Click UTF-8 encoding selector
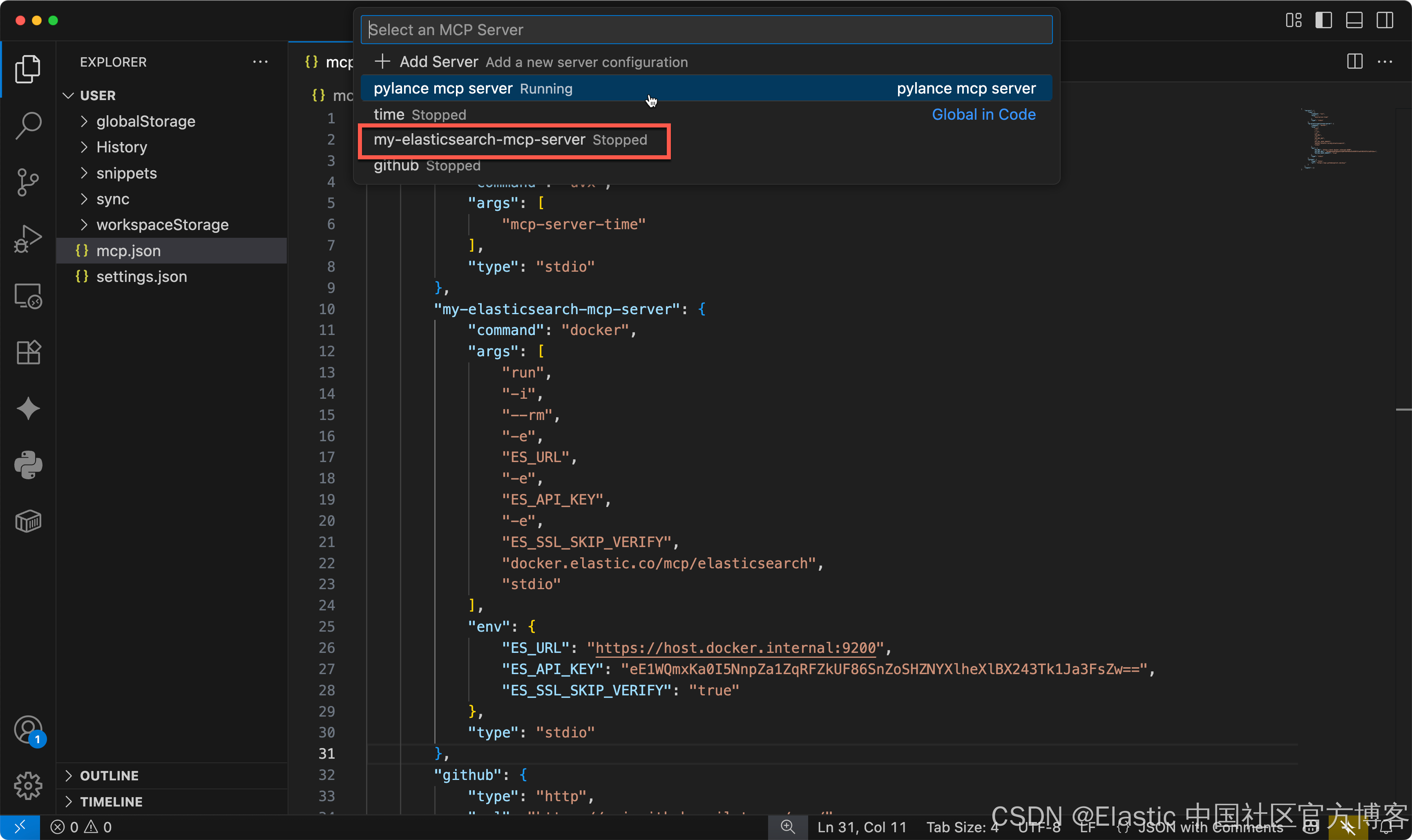Viewport: 1412px width, 840px height. [1039, 827]
